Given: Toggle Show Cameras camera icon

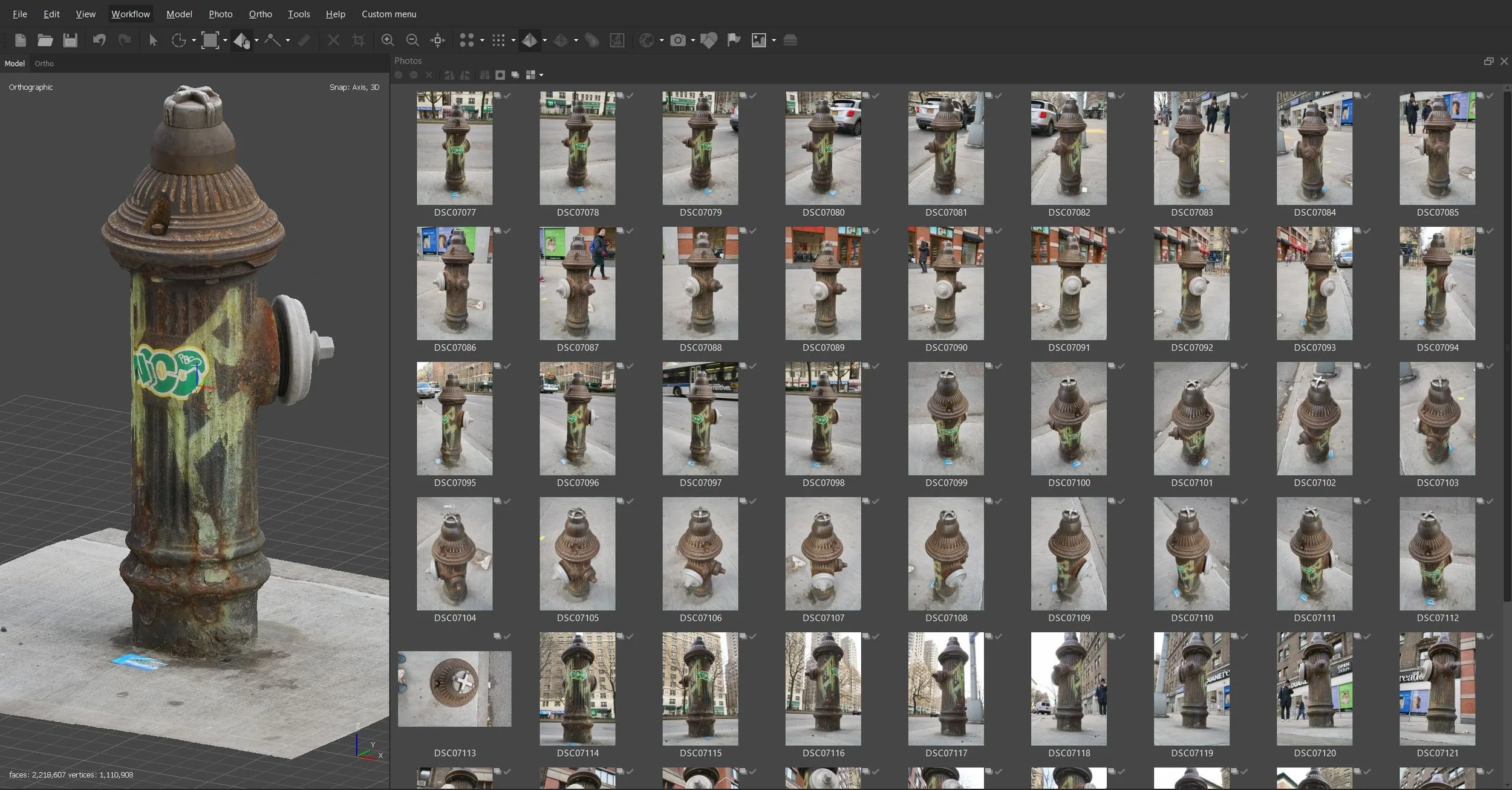Looking at the screenshot, I should pos(678,40).
